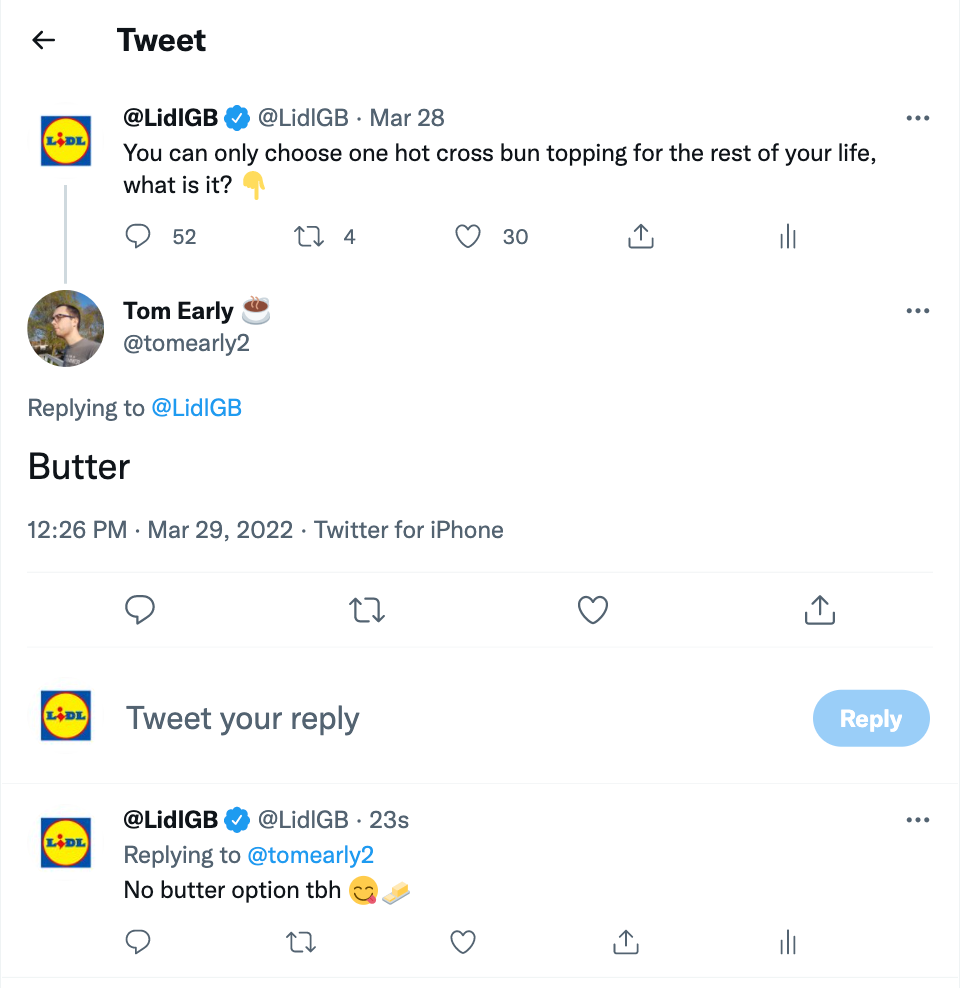Open the @LidlGB link after Replying to

point(197,408)
